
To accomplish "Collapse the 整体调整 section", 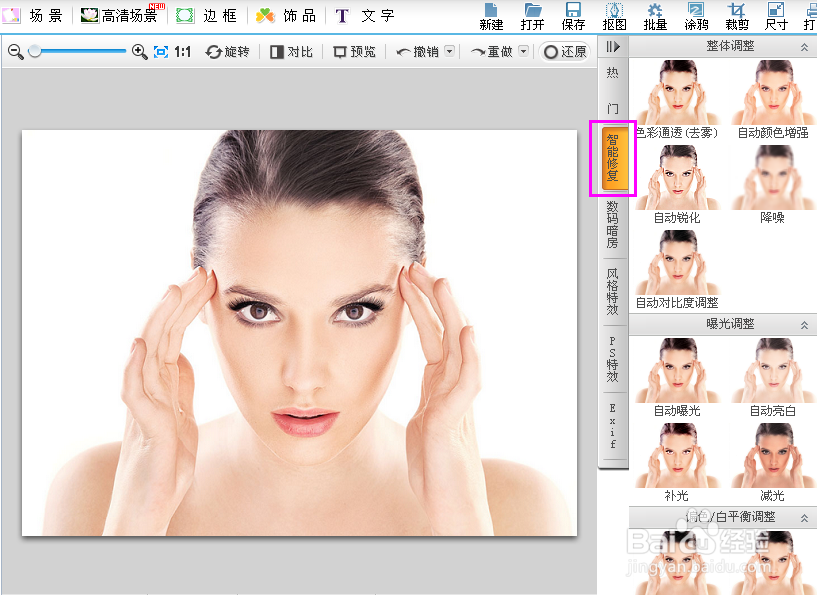I will pyautogui.click(x=804, y=47).
